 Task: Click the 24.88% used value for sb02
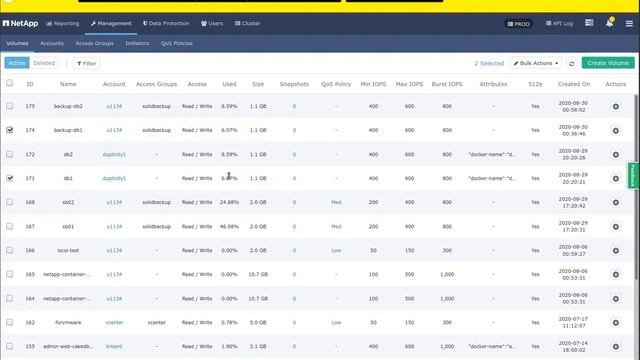(229, 202)
